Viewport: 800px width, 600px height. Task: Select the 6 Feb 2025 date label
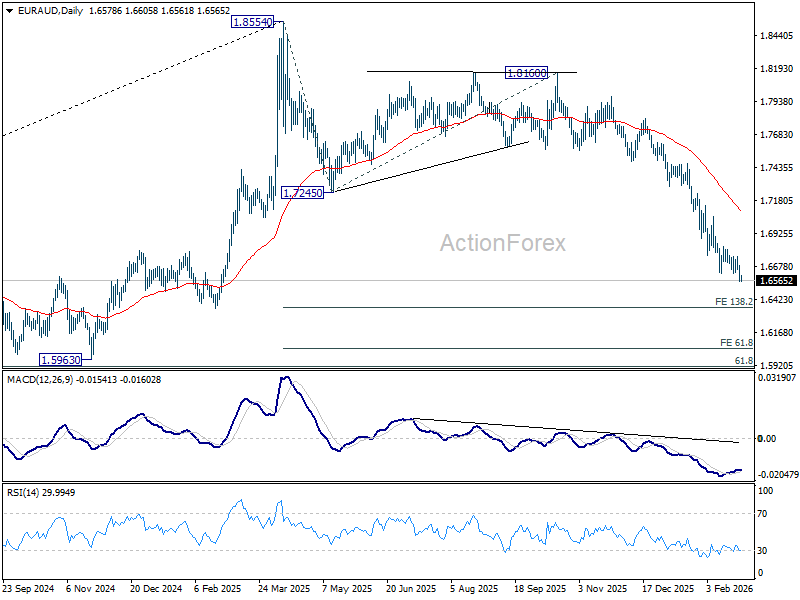coord(218,589)
